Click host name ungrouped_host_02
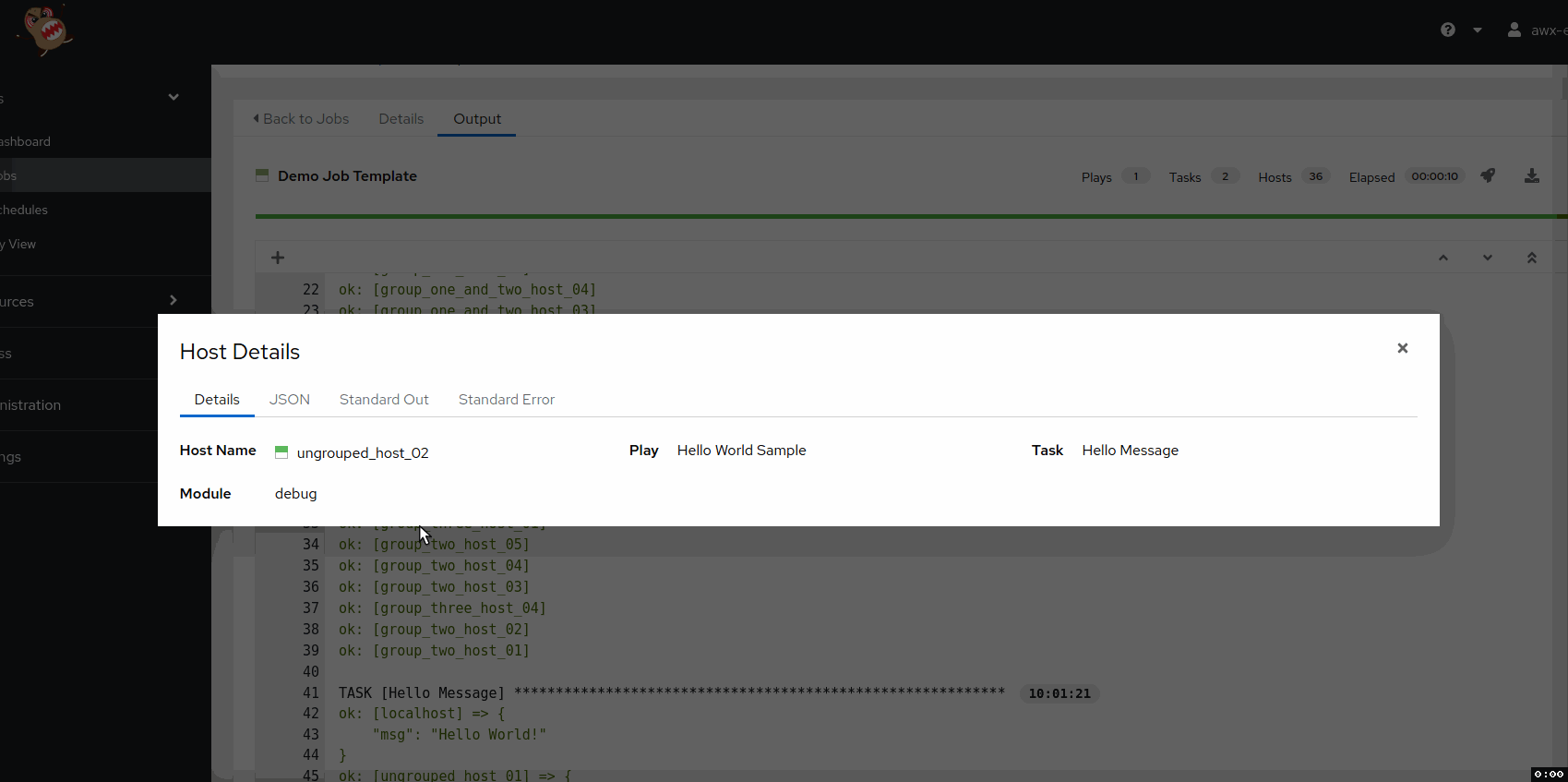Screen dimensions: 1568x782 coord(363,453)
